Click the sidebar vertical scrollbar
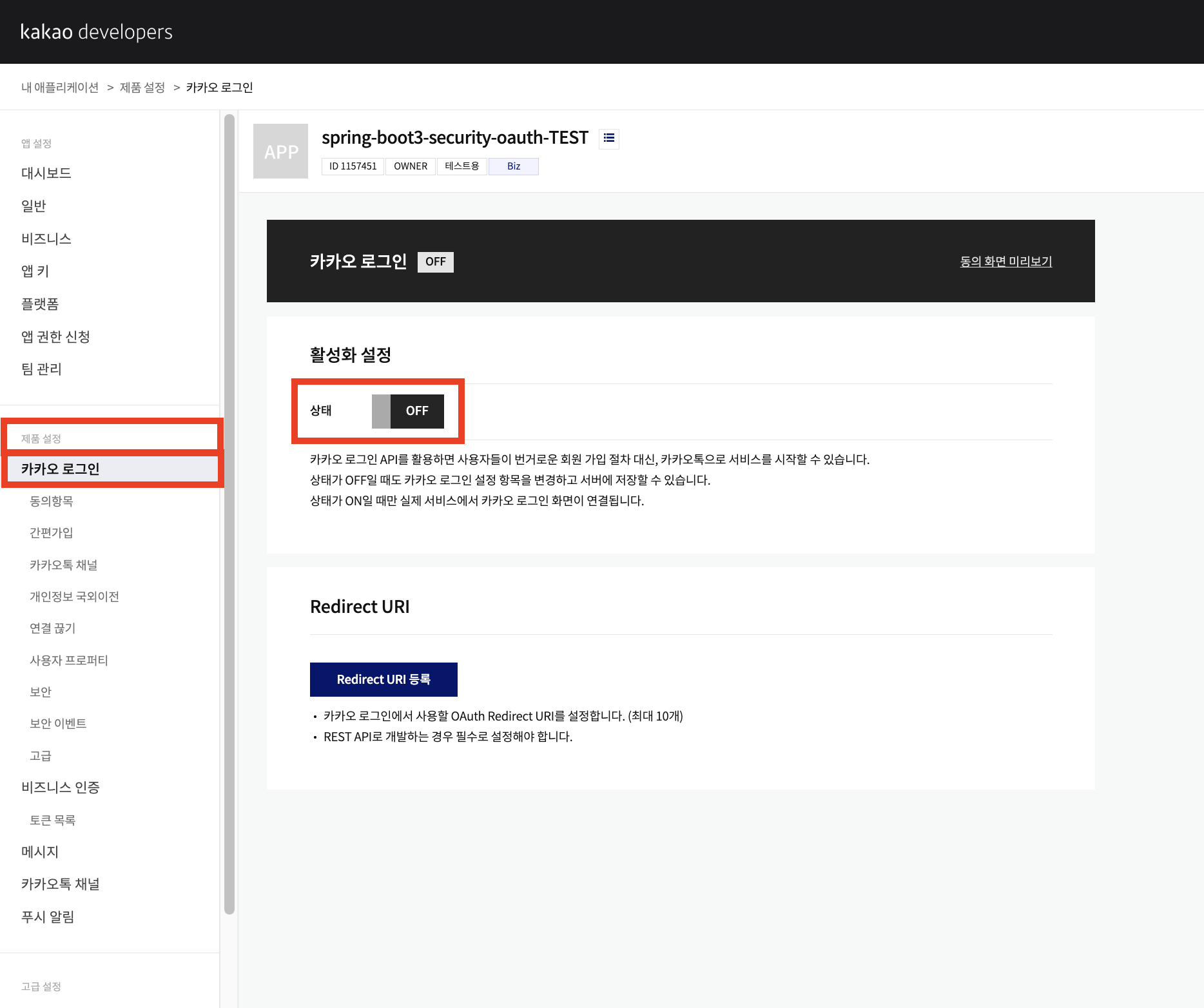This screenshot has width=1204, height=1008. point(229,514)
